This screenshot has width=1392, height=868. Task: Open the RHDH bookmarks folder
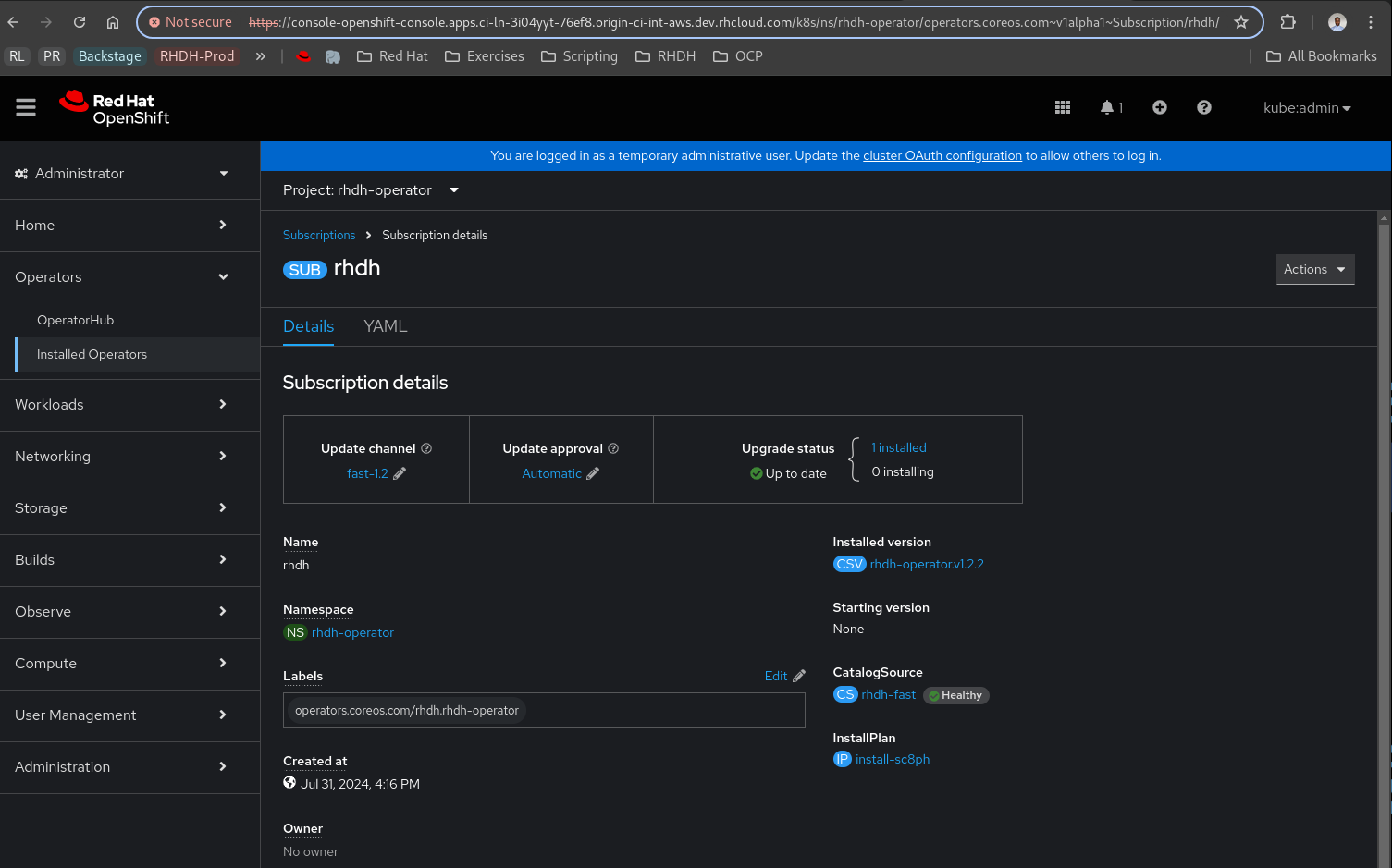(x=666, y=56)
